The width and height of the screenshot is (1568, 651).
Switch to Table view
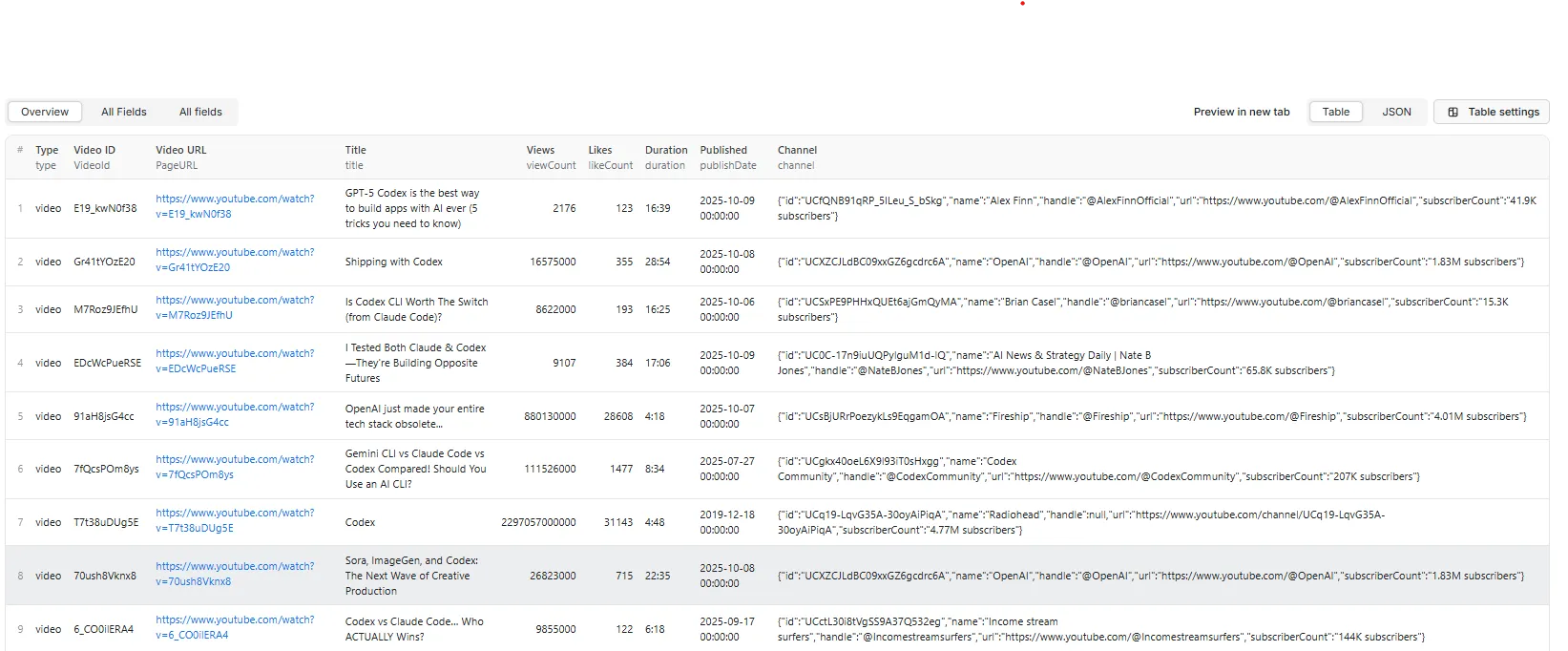[1335, 112]
